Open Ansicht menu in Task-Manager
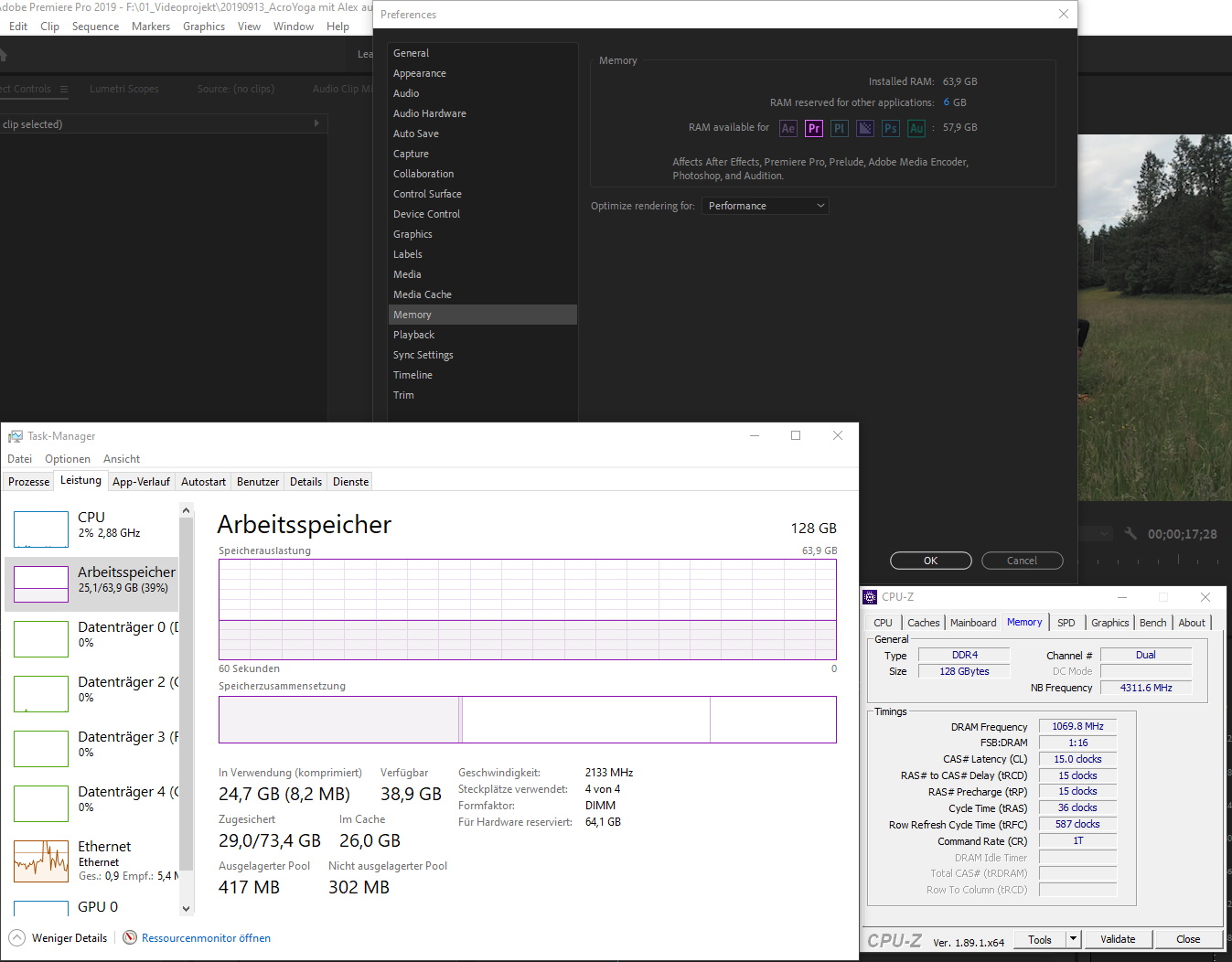 [x=122, y=459]
